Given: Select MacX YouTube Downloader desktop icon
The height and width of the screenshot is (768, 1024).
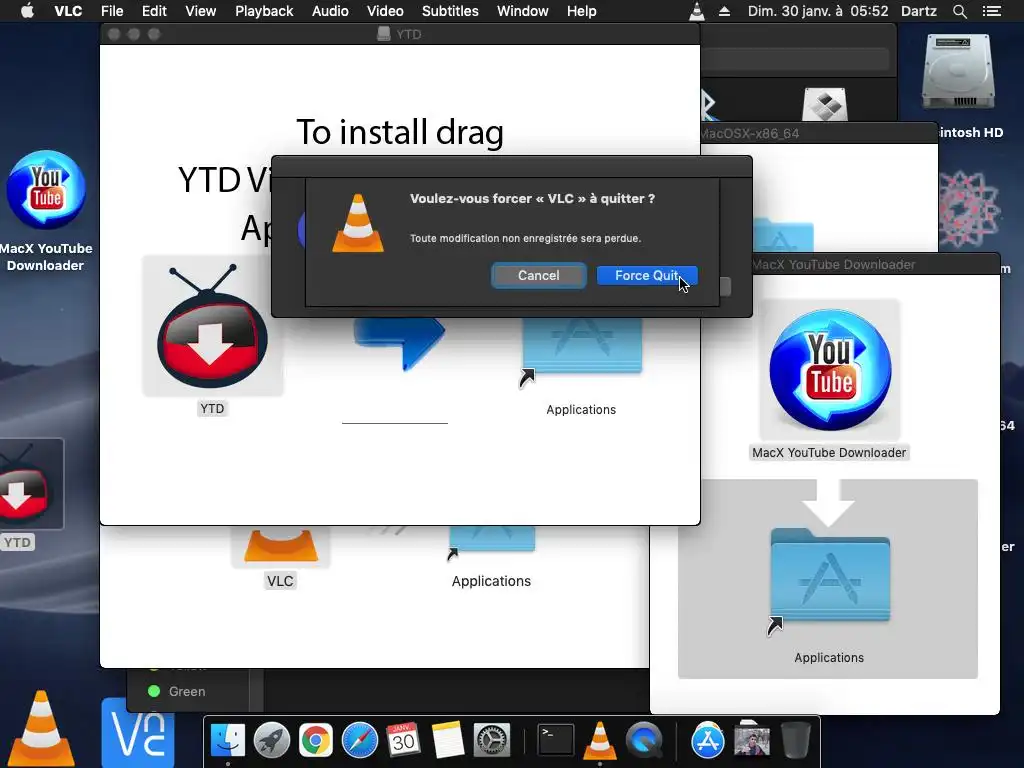Looking at the screenshot, I should pyautogui.click(x=46, y=189).
